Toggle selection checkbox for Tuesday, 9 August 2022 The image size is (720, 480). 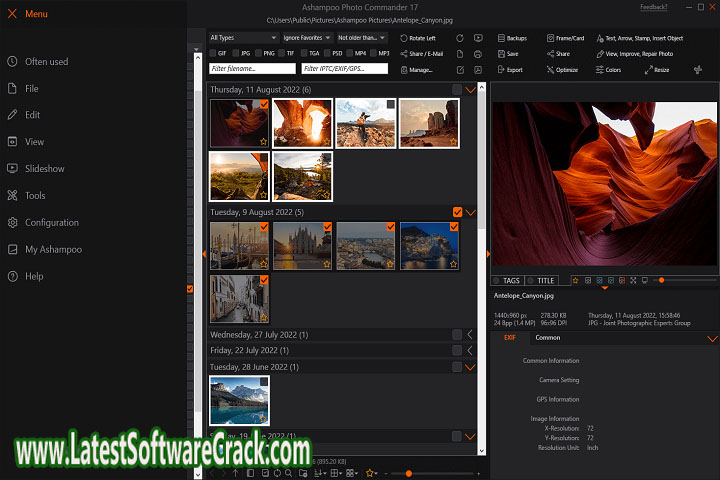coord(457,212)
